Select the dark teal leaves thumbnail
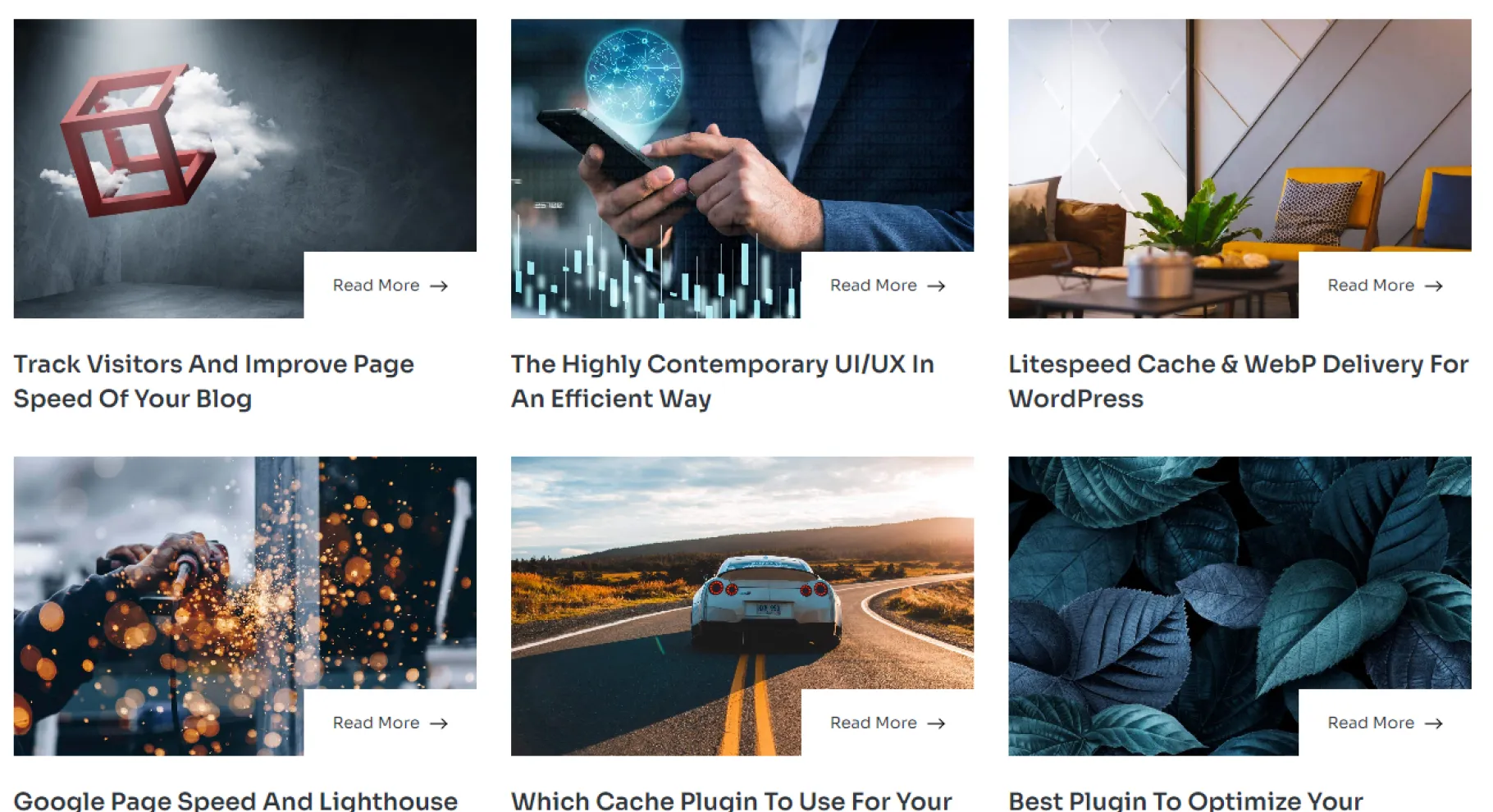This screenshot has height=812, width=1493. [x=1240, y=606]
